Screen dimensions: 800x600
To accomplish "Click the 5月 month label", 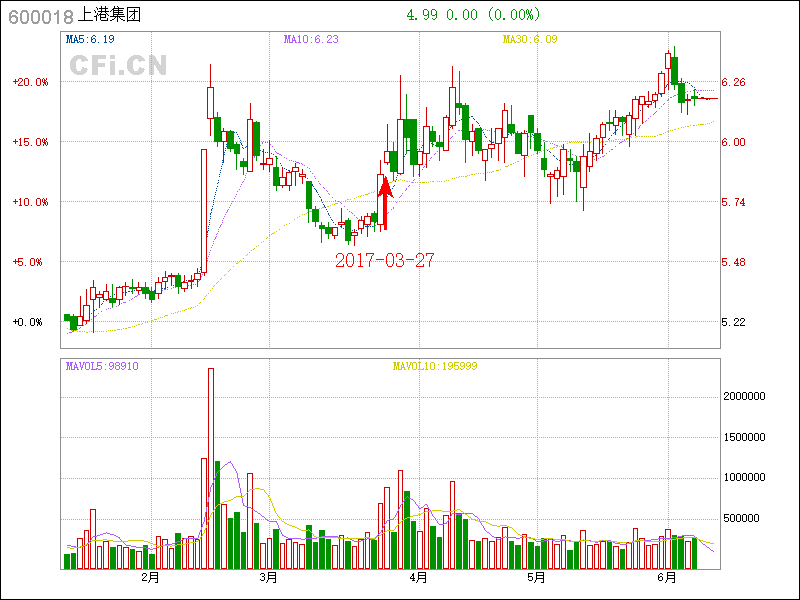I will tap(536, 578).
